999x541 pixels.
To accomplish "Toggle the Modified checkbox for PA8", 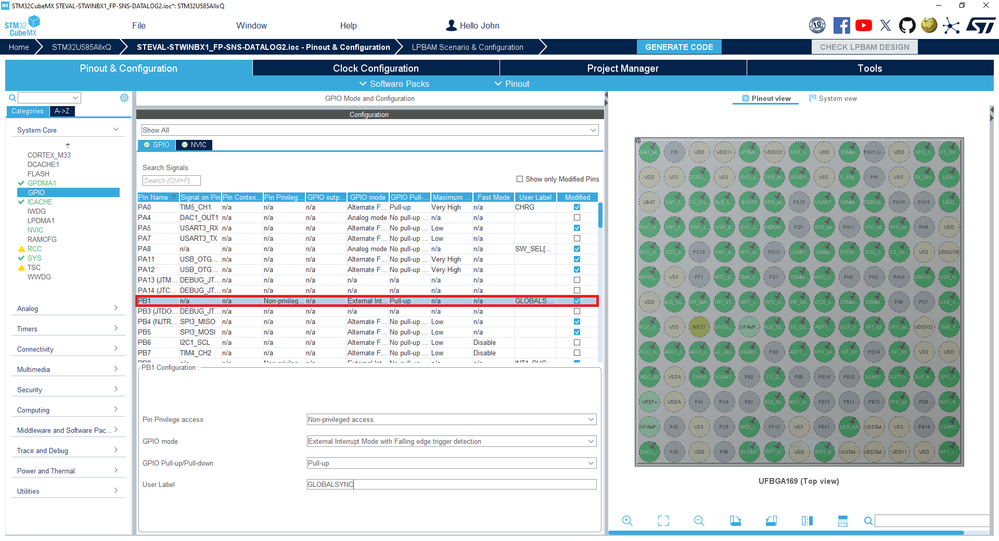I will (x=577, y=249).
